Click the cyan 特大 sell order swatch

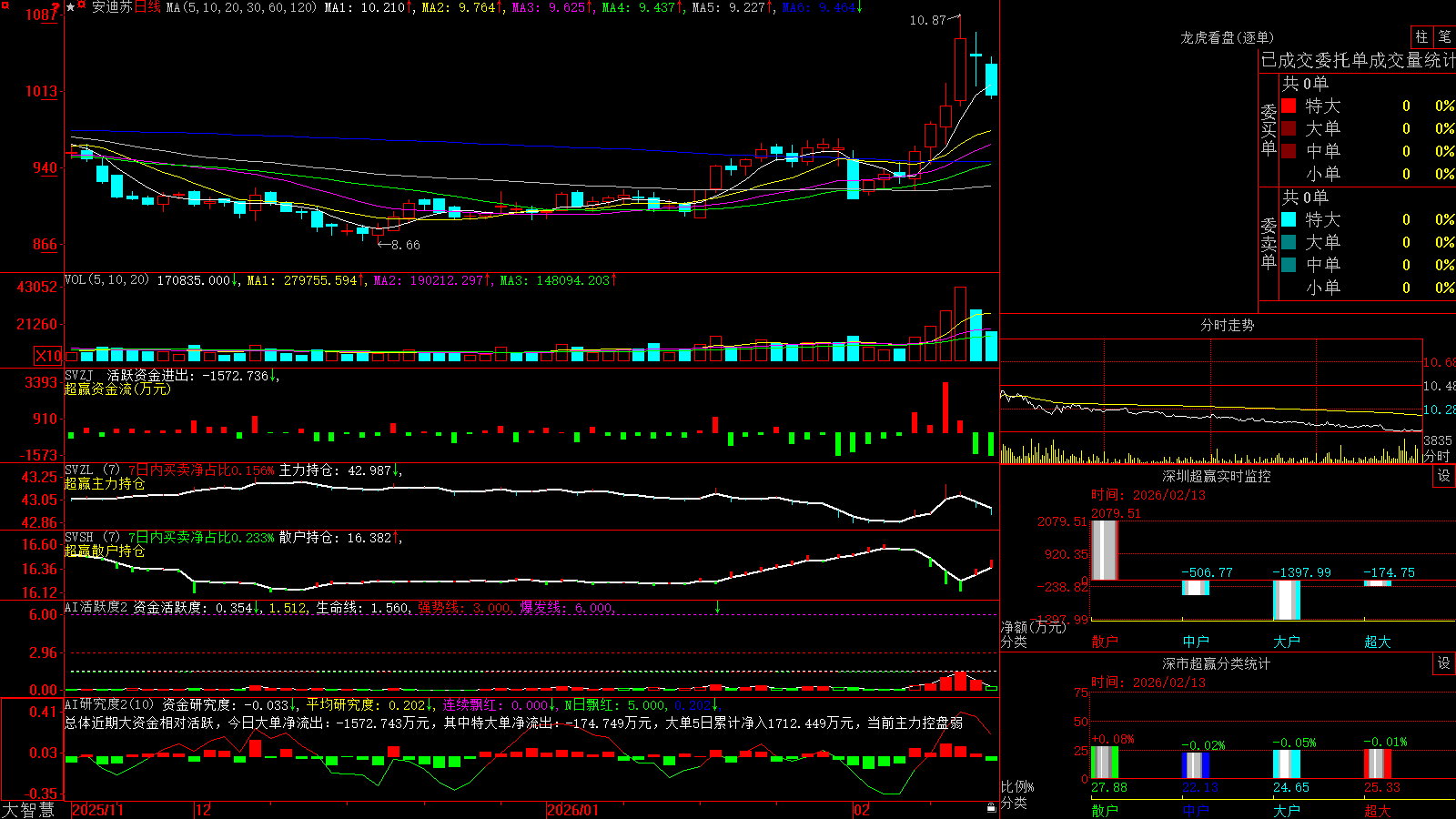pos(1289,219)
